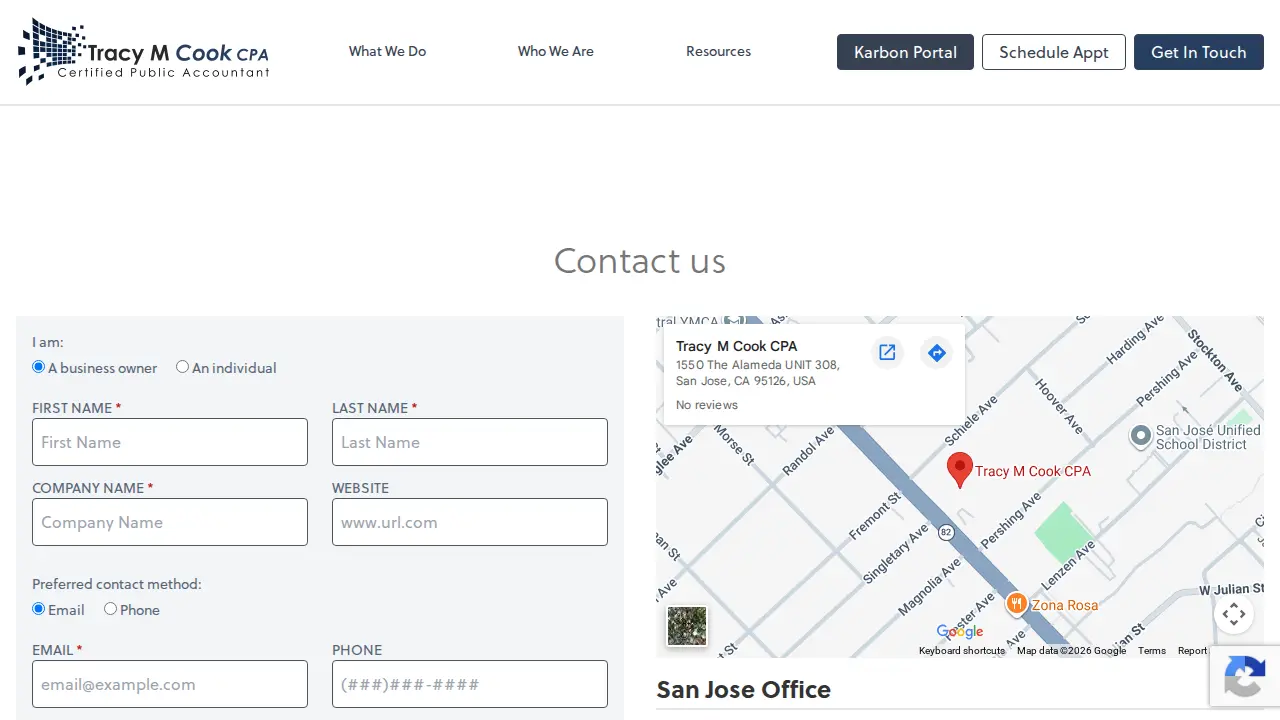This screenshot has width=1280, height=720.
Task: Open the Resources menu
Action: pos(718,51)
